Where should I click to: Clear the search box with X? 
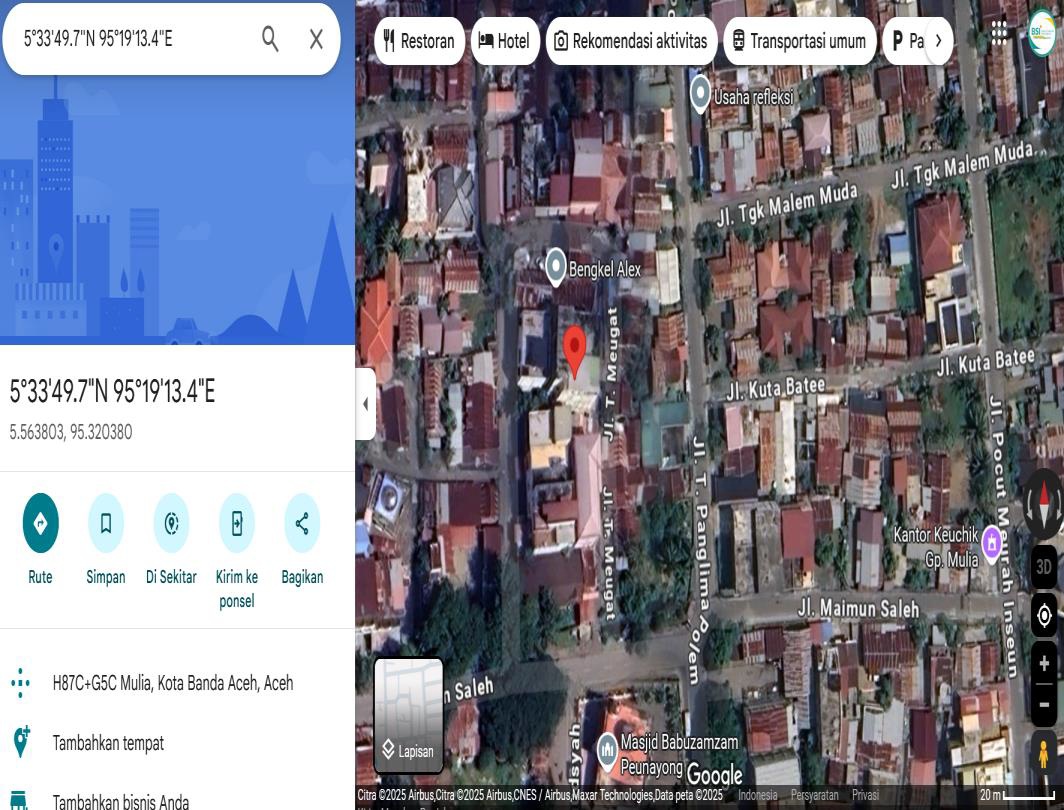316,39
